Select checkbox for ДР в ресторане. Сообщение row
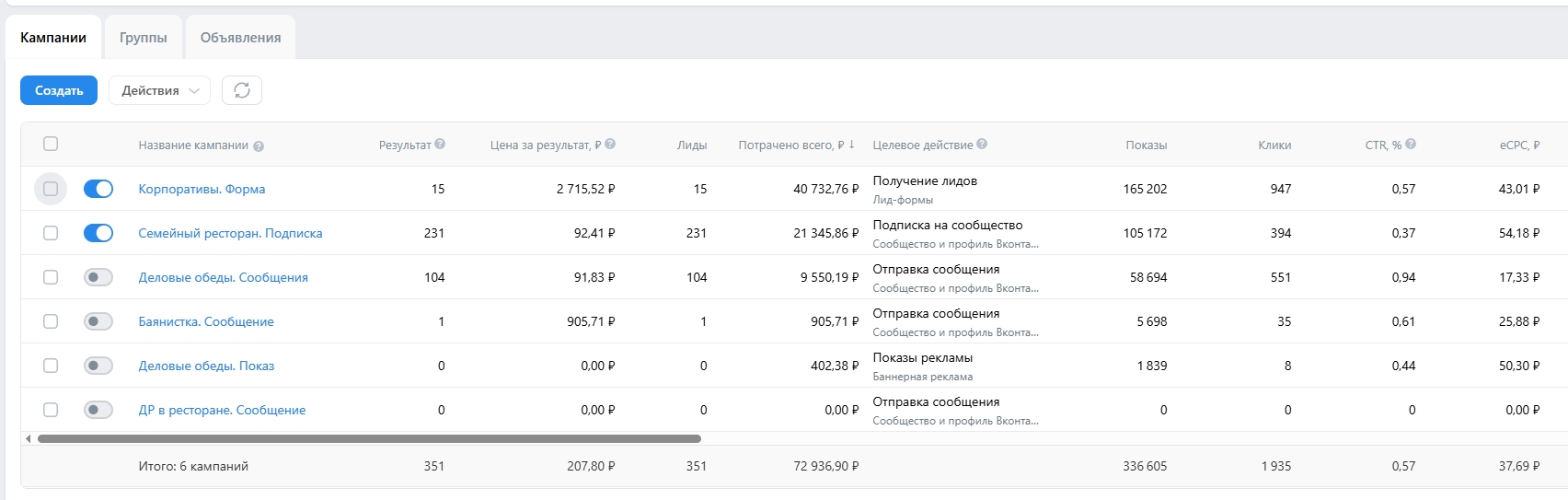Image resolution: width=1568 pixels, height=500 pixels. (51, 410)
